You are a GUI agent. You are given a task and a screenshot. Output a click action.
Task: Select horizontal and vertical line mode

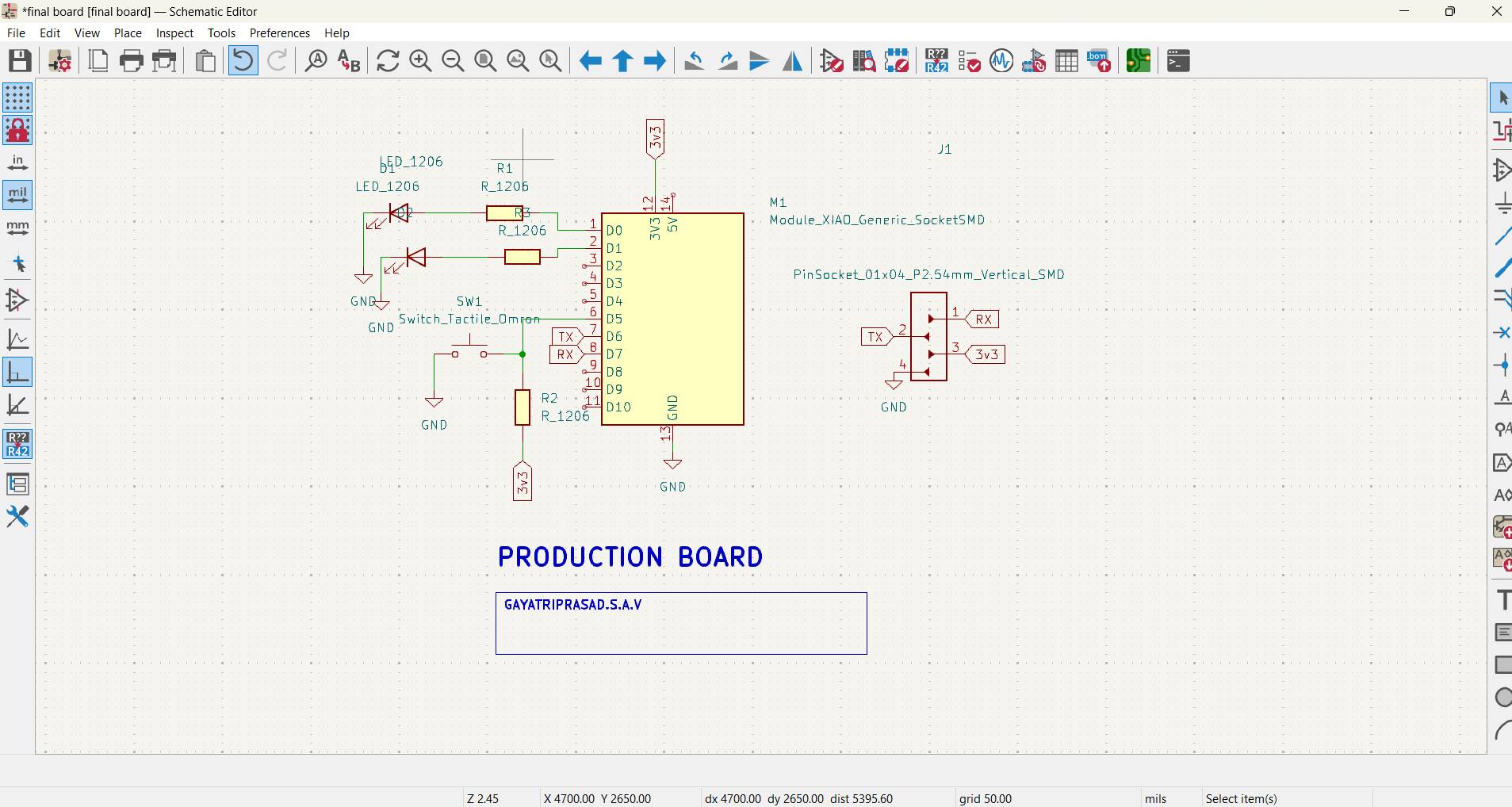point(17,372)
